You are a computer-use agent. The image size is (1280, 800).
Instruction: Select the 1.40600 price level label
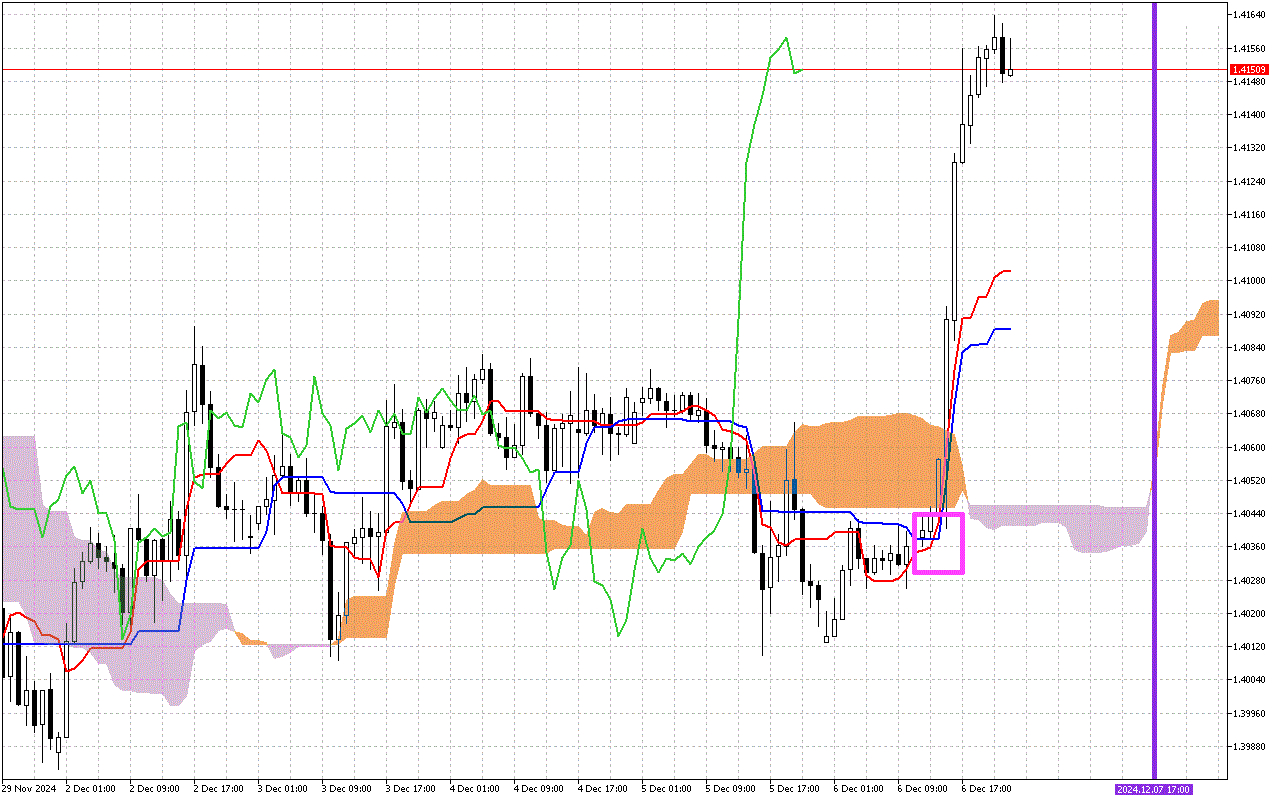(x=1249, y=447)
